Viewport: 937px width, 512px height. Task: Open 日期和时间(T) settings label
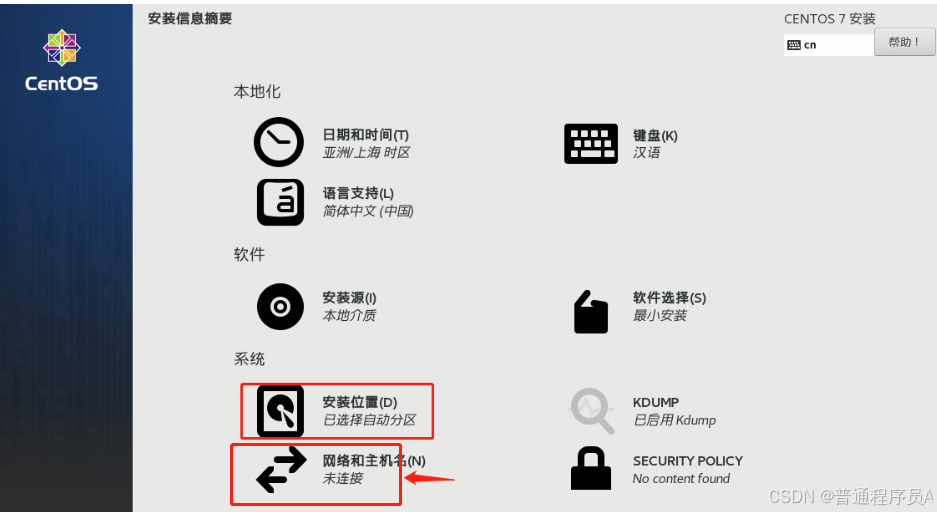pyautogui.click(x=366, y=135)
